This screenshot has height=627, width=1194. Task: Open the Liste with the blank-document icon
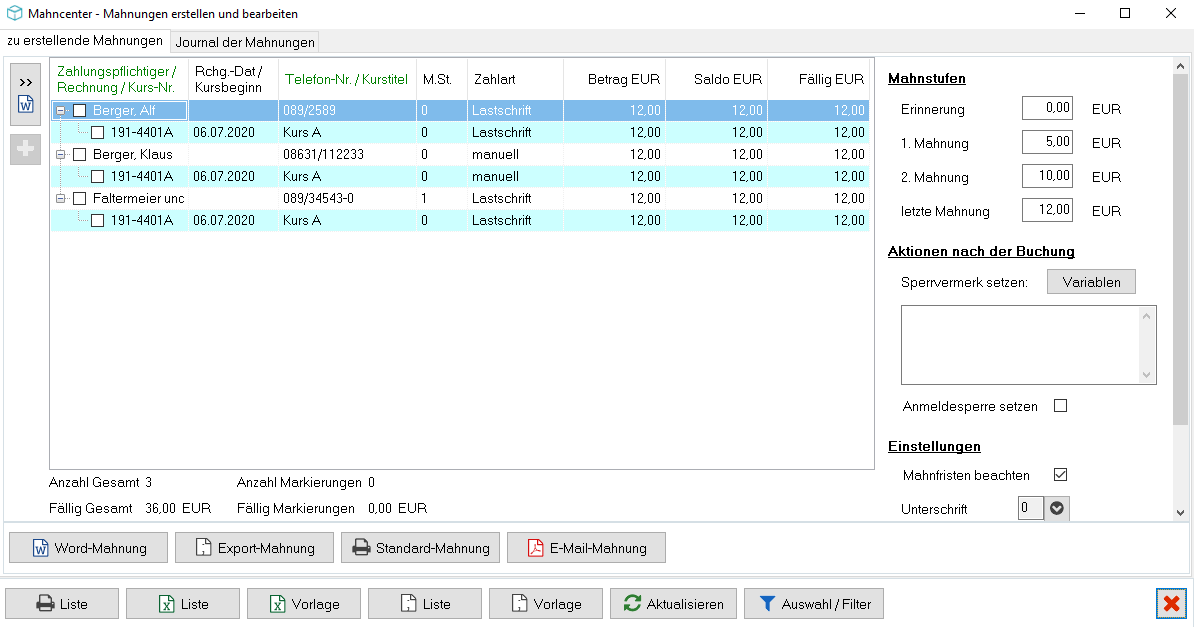425,603
